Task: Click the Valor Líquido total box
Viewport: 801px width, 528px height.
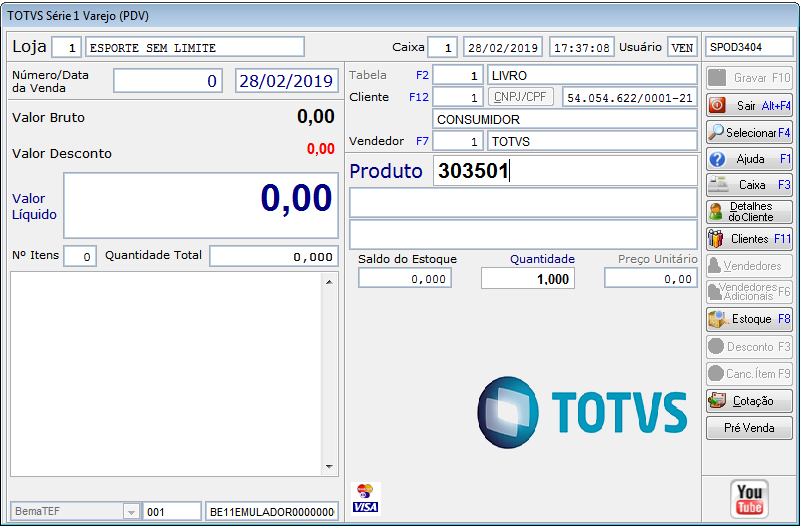Action: (x=201, y=205)
